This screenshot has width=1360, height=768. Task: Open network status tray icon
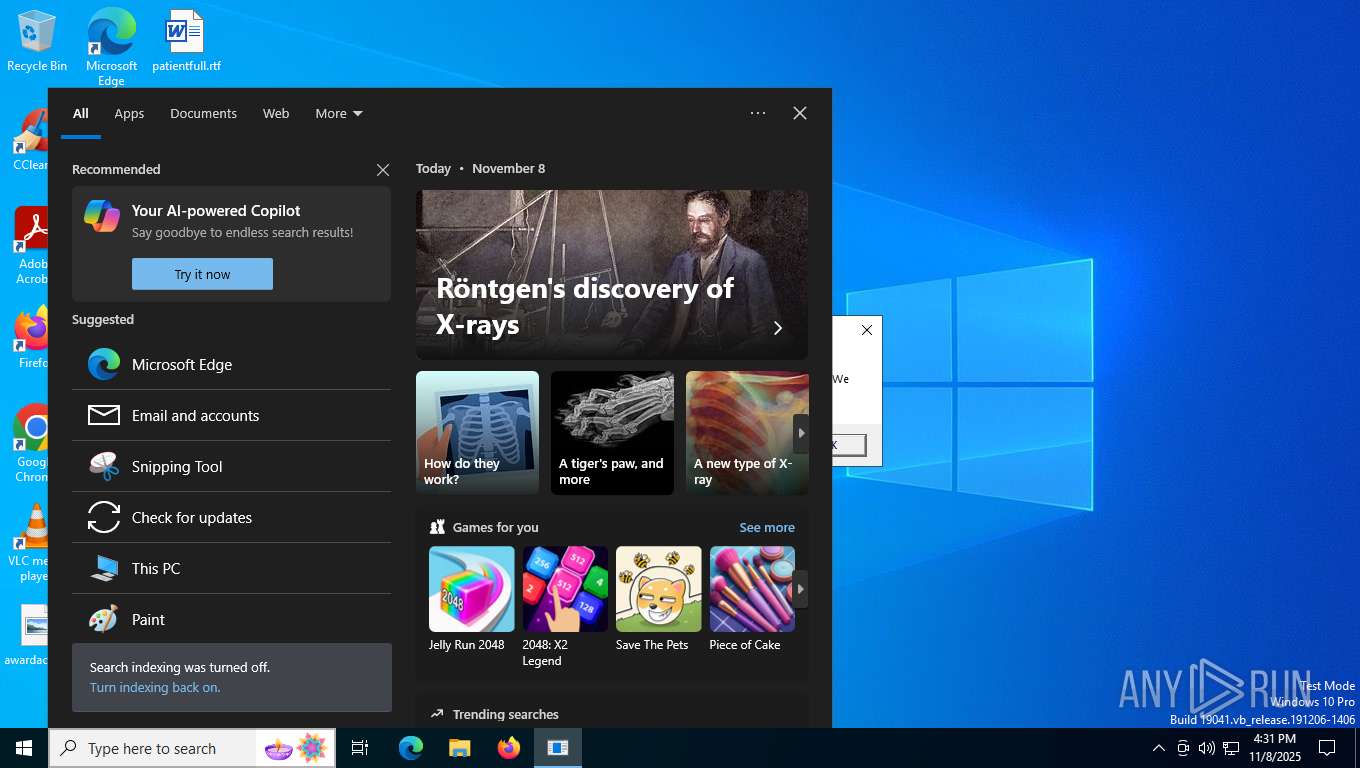point(1231,748)
